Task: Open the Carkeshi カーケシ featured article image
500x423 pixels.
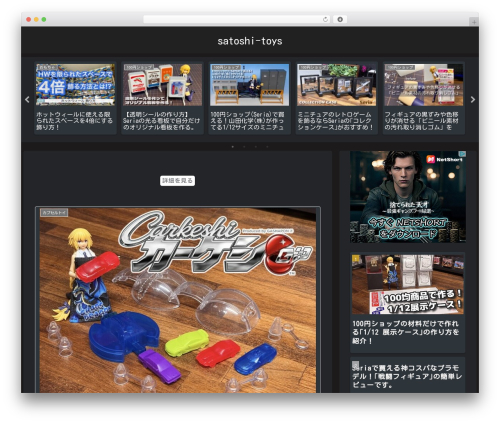Action: tap(178, 300)
